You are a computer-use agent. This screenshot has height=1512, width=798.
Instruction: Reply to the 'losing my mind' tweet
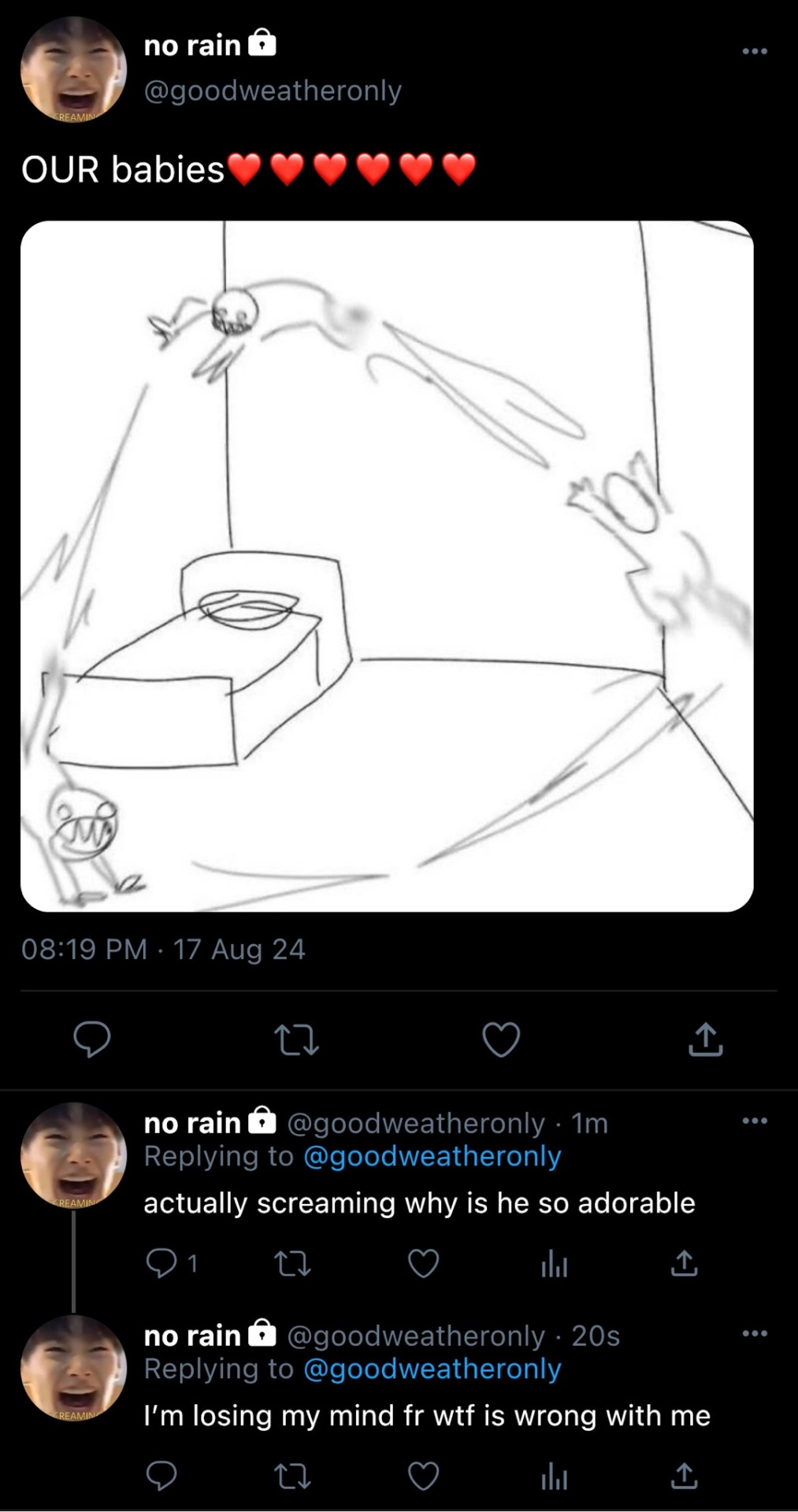coord(162,1476)
